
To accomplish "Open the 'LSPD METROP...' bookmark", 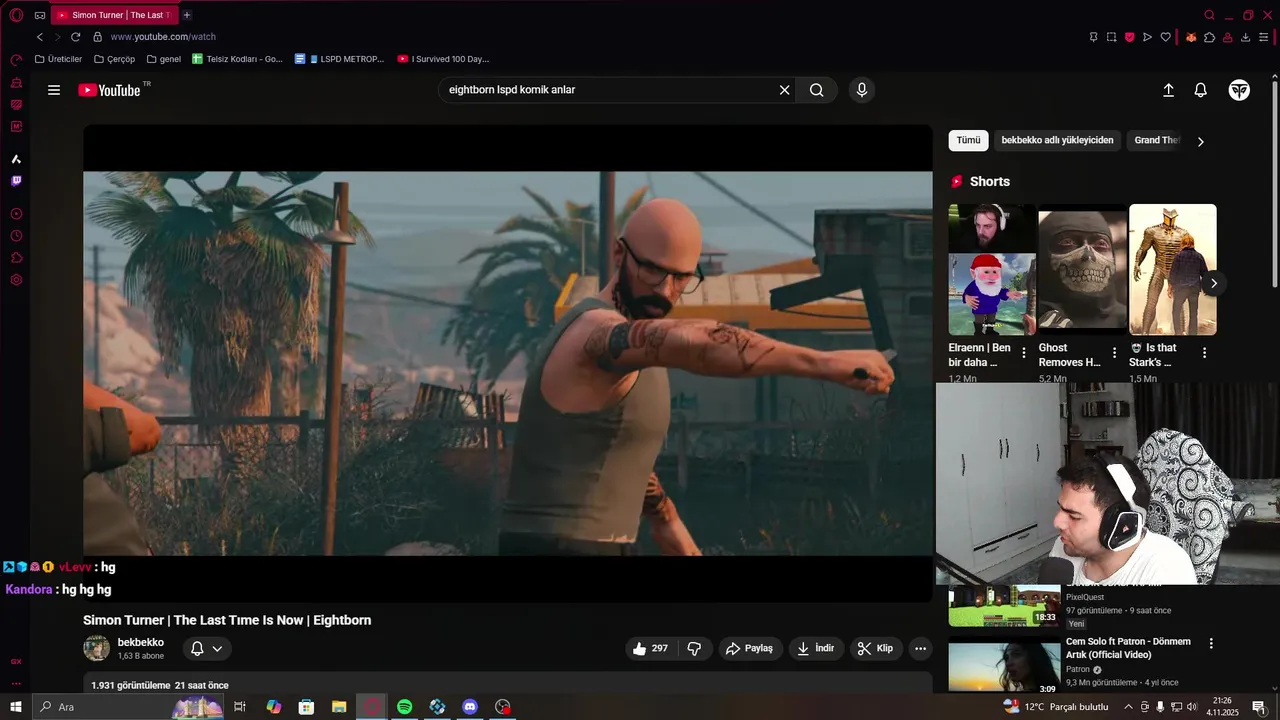I will (339, 59).
